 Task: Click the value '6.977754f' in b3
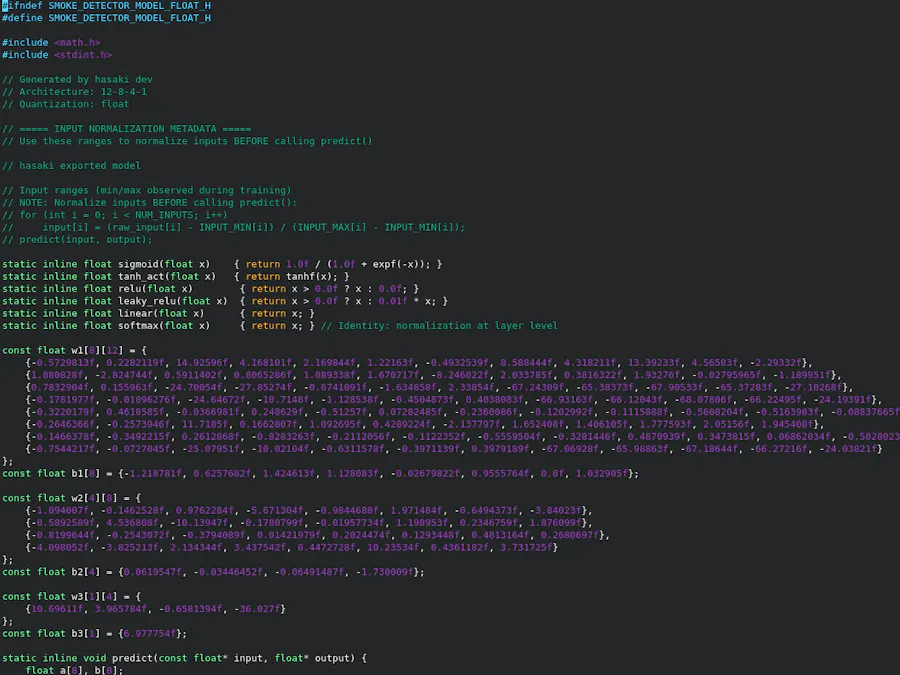149,634
